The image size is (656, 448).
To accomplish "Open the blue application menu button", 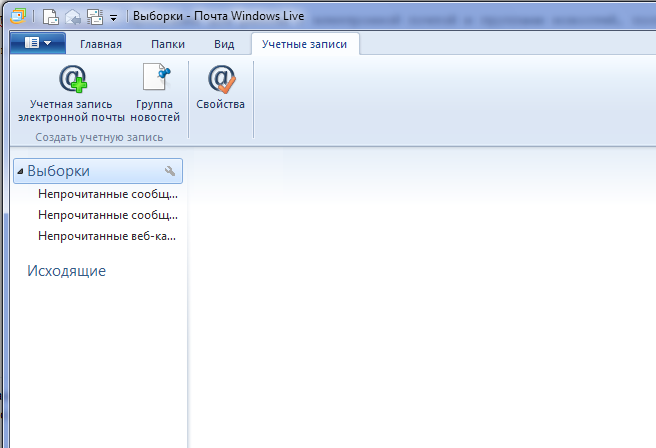I will pyautogui.click(x=37, y=44).
